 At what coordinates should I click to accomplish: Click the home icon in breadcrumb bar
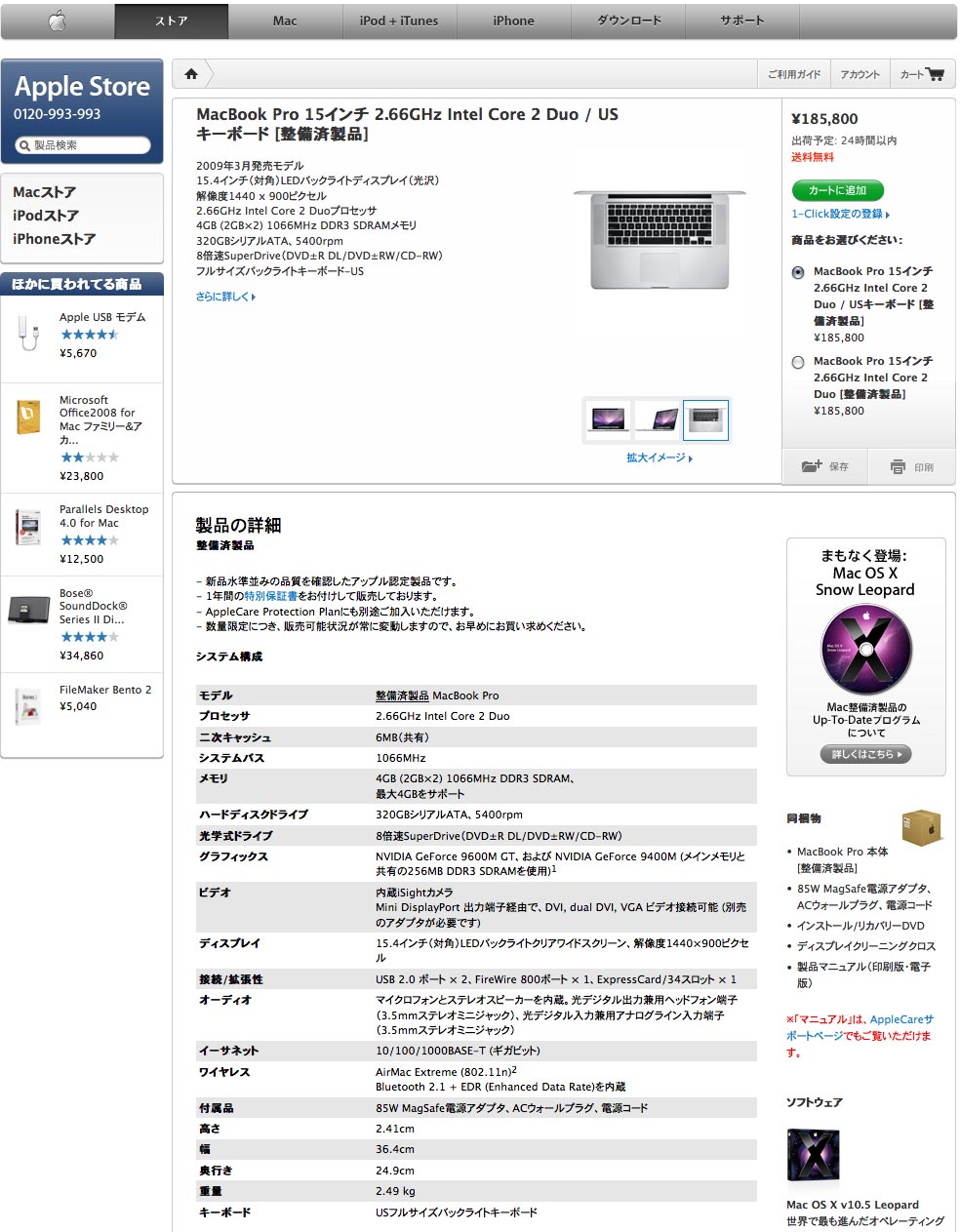pyautogui.click(x=191, y=74)
